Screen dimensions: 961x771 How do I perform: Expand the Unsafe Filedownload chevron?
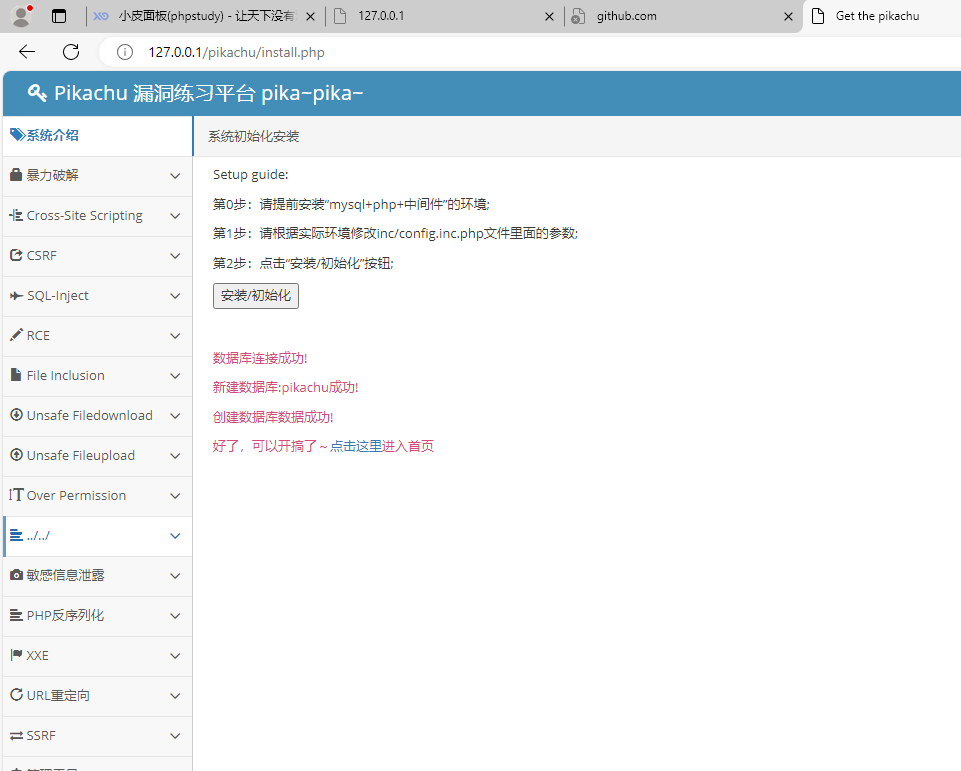pyautogui.click(x=175, y=416)
